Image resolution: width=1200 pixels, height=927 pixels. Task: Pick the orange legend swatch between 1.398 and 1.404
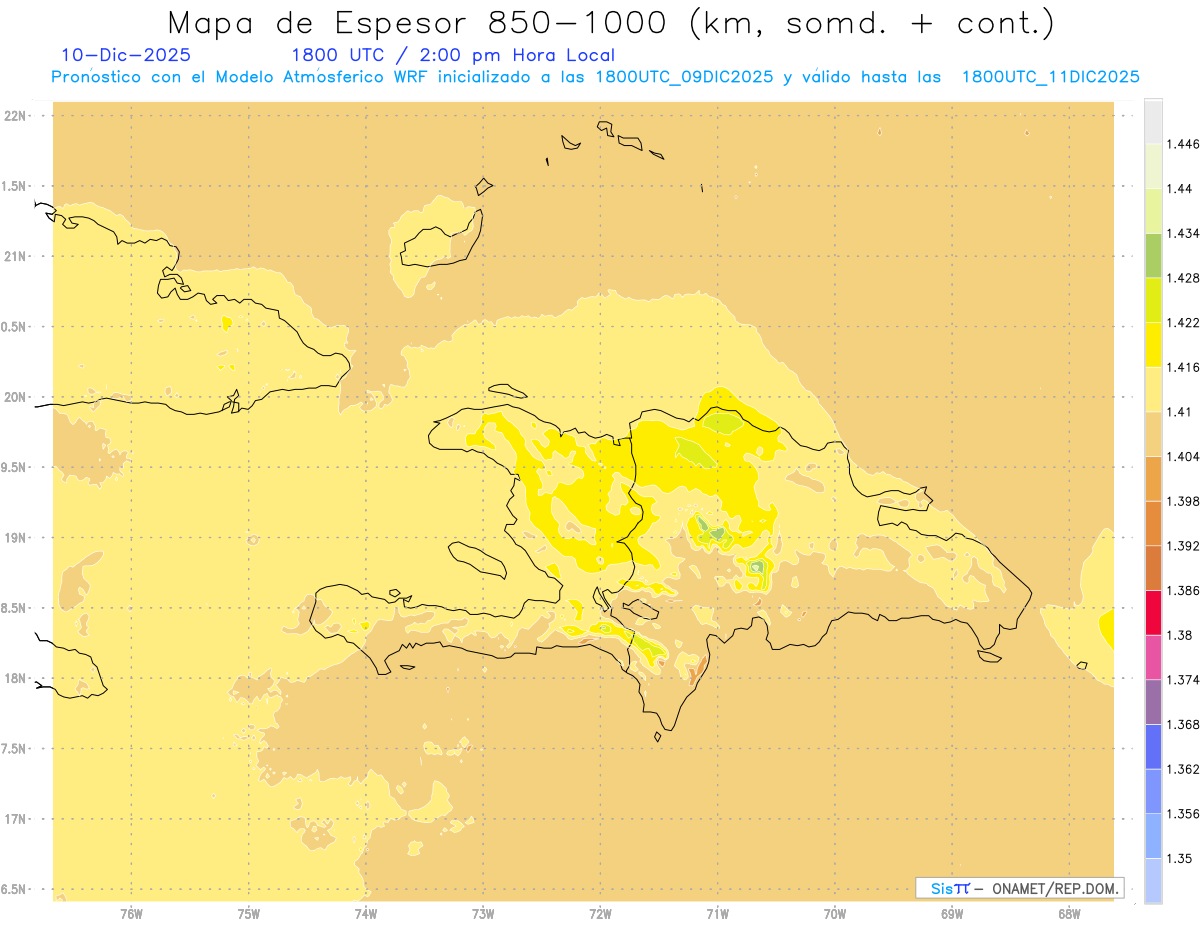[x=1153, y=479]
